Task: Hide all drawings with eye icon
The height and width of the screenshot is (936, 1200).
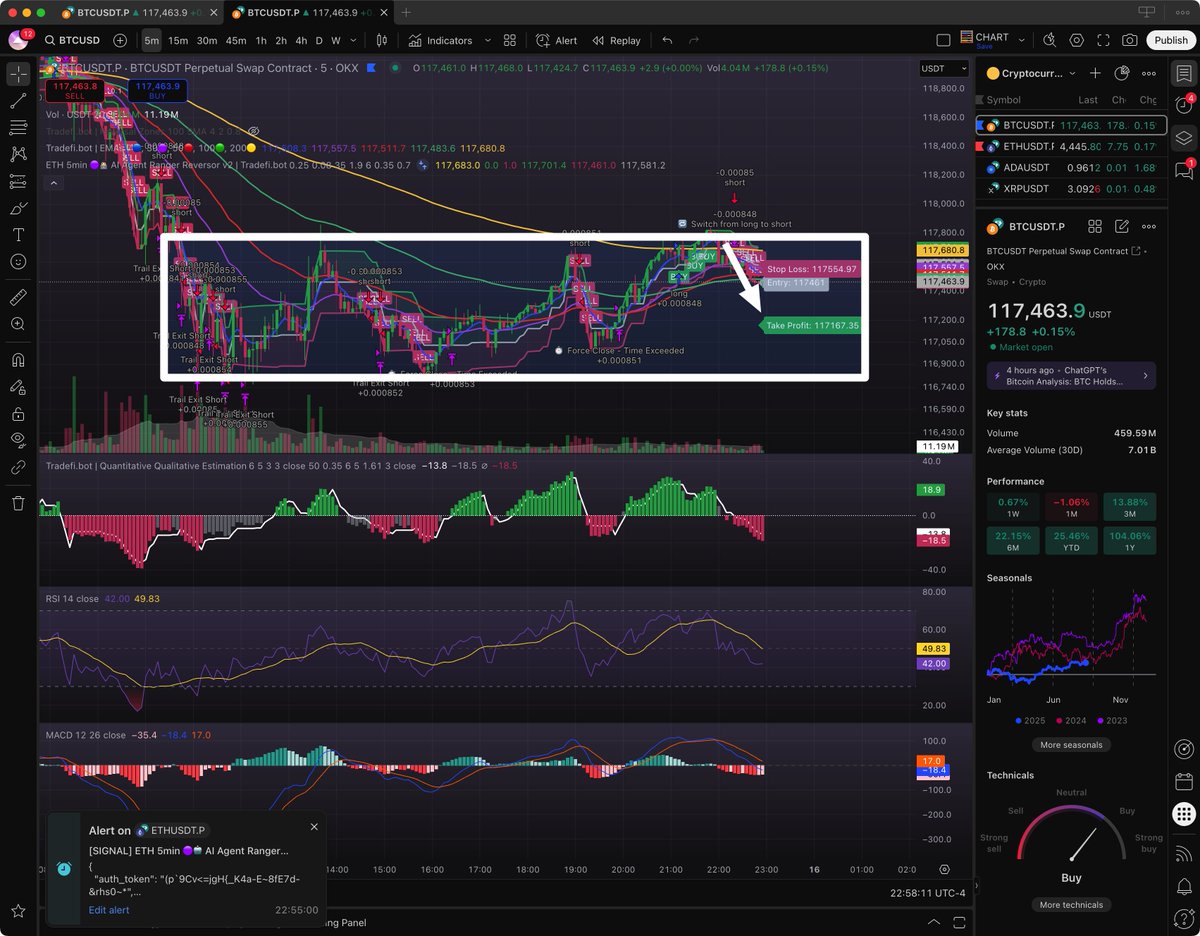Action: (x=18, y=440)
